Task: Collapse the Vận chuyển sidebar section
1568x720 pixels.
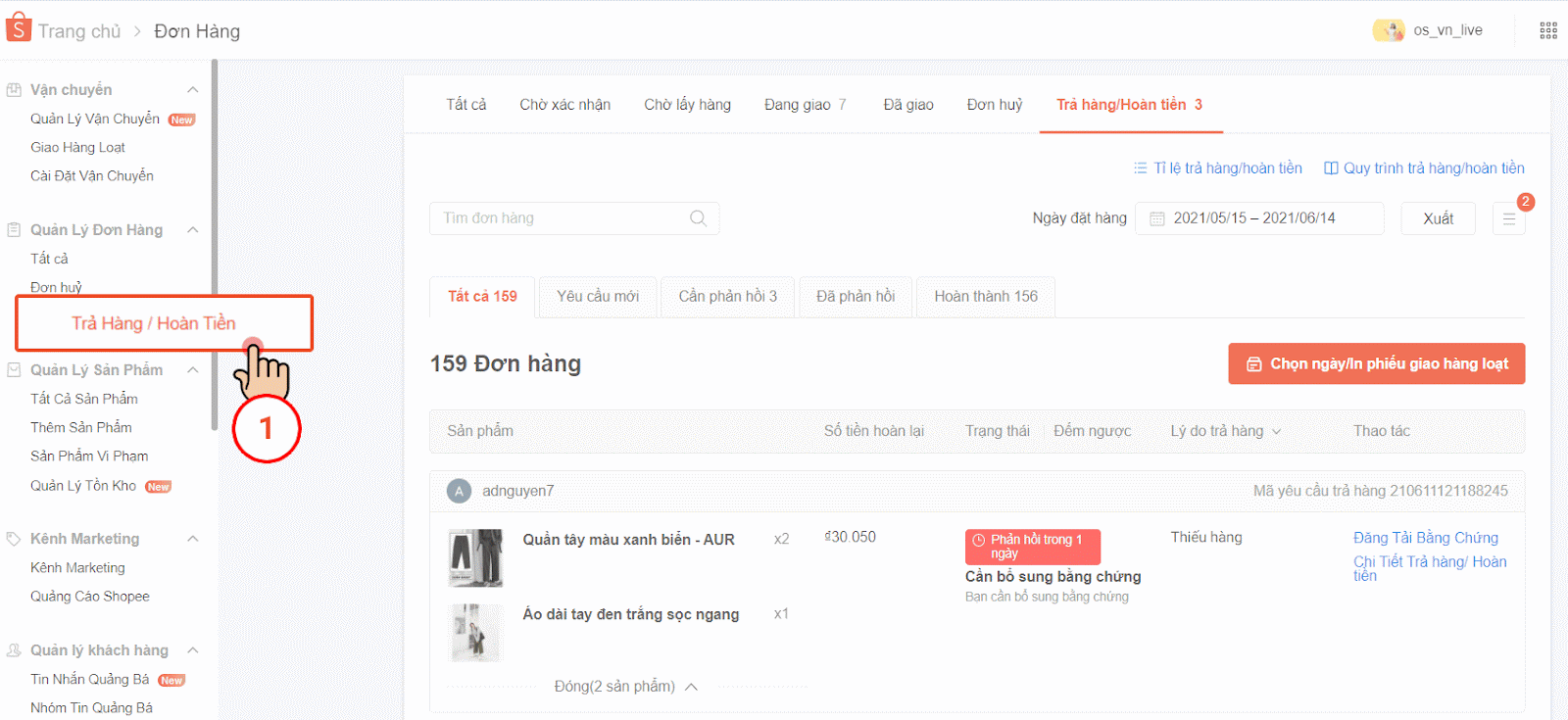Action: [193, 90]
